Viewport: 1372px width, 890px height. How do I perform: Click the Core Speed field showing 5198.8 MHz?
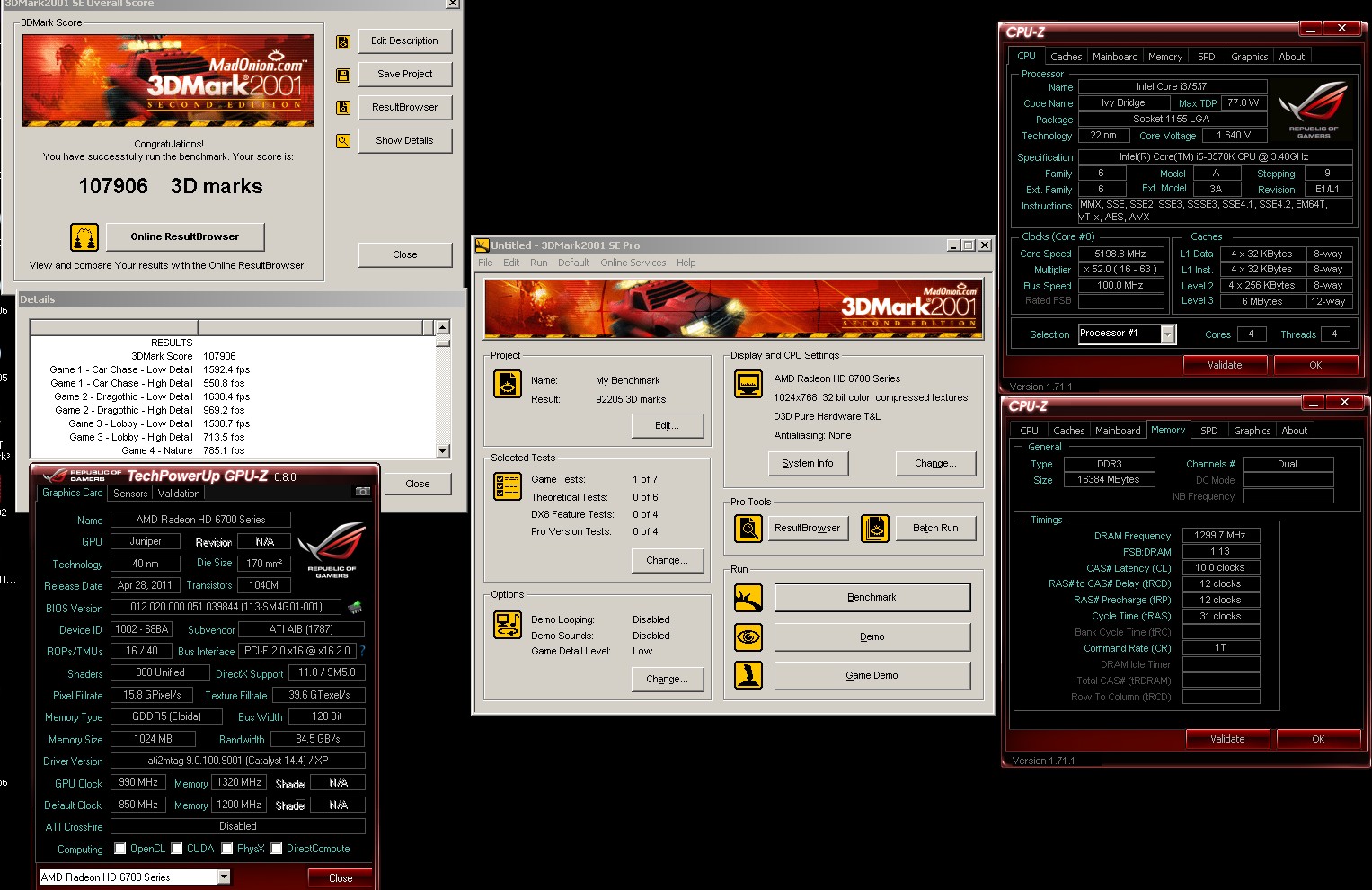1120,254
